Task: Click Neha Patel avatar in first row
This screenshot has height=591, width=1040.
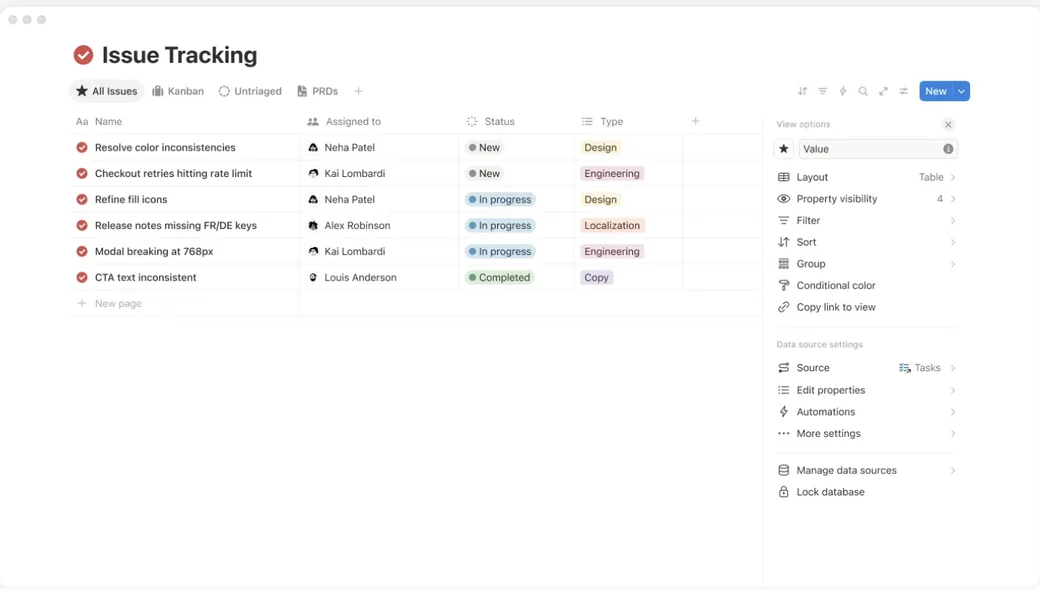Action: point(313,147)
